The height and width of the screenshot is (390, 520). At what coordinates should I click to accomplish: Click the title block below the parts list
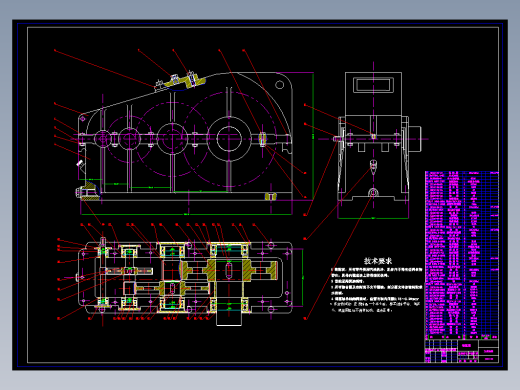pyautogui.click(x=462, y=351)
